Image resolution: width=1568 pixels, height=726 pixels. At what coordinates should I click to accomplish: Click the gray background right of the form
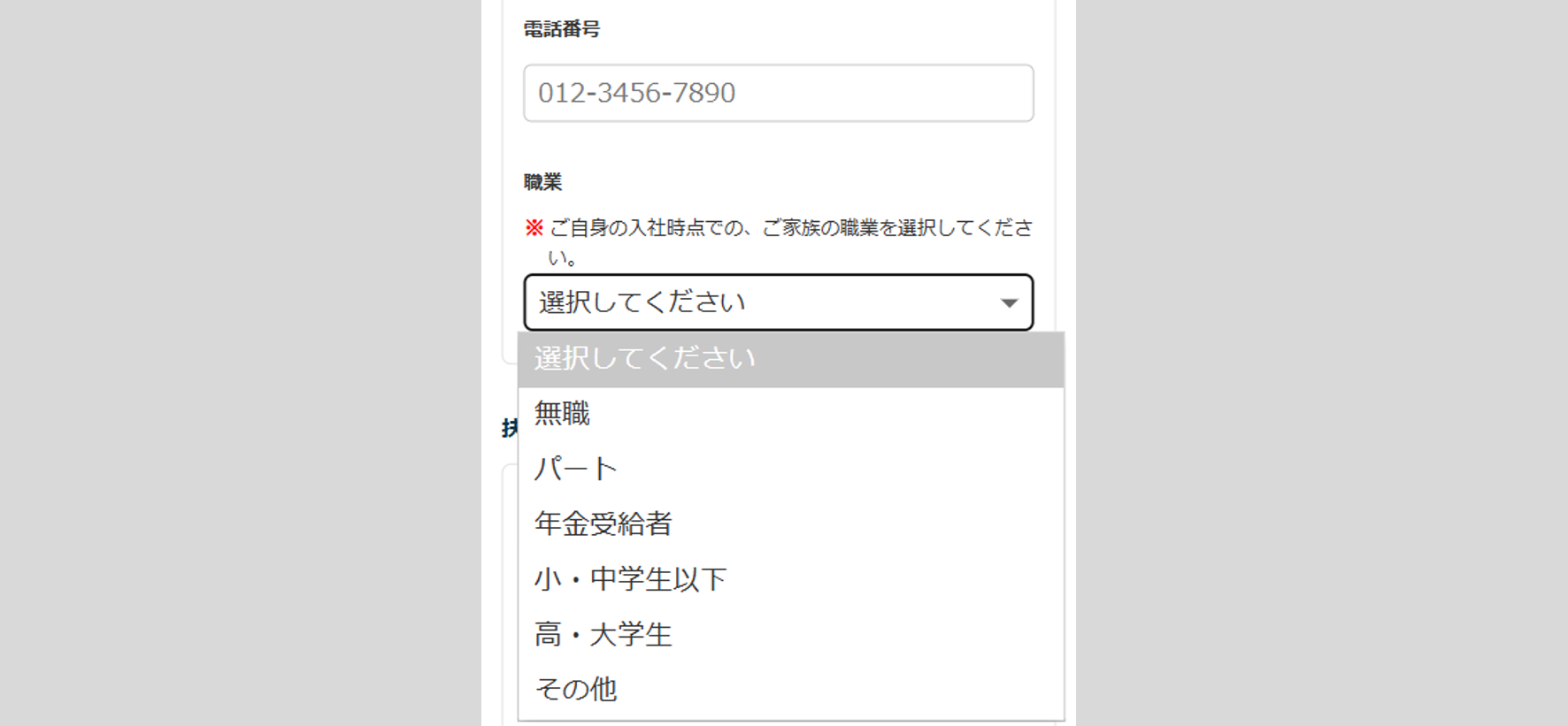pos(1318,363)
